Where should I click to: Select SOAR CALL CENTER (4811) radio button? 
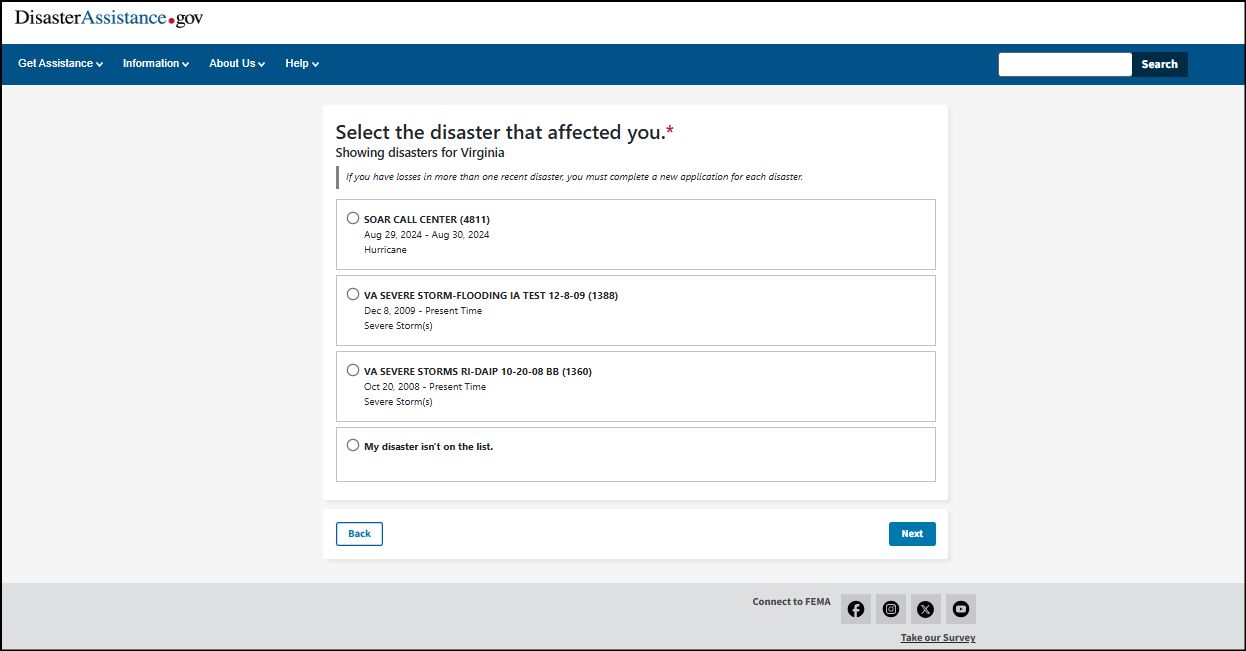tap(353, 218)
